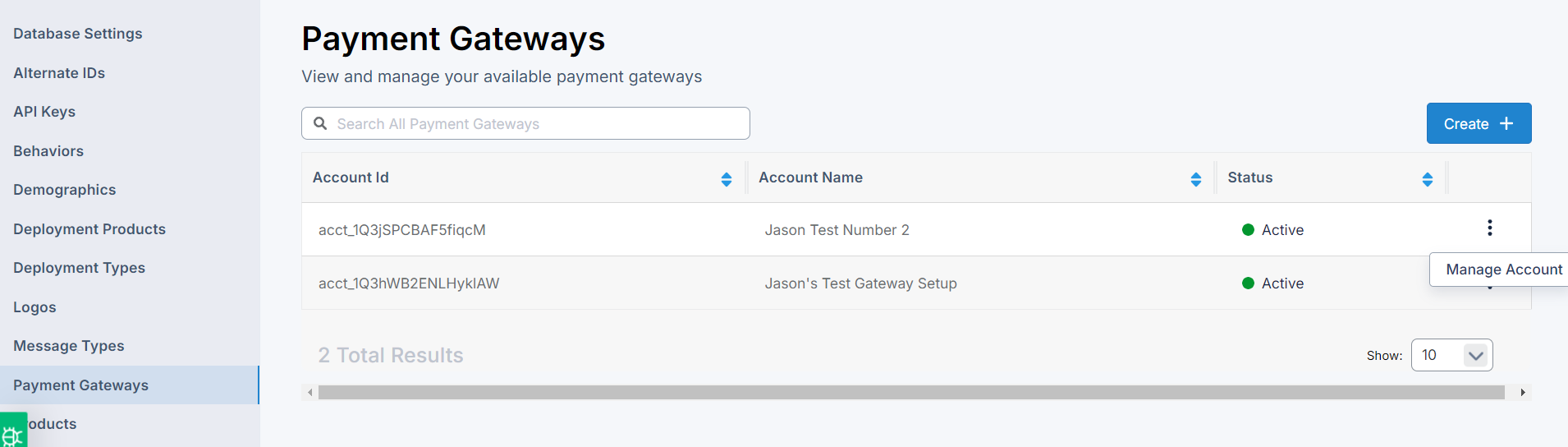Sort by Account Name column arrows

1195,179
